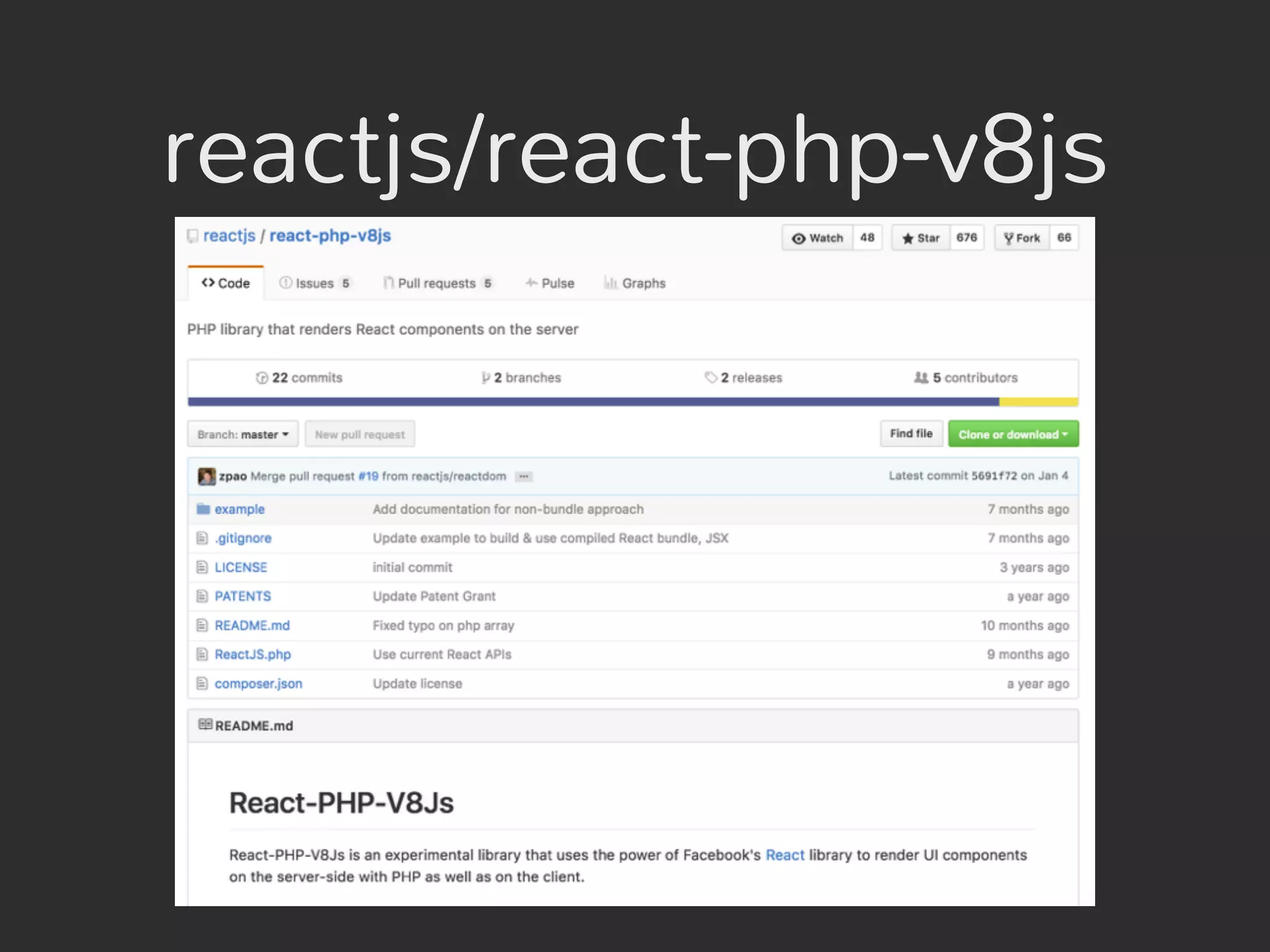Click the zpao avatar thumbnail
Image resolution: width=1270 pixels, height=952 pixels.
(x=206, y=476)
